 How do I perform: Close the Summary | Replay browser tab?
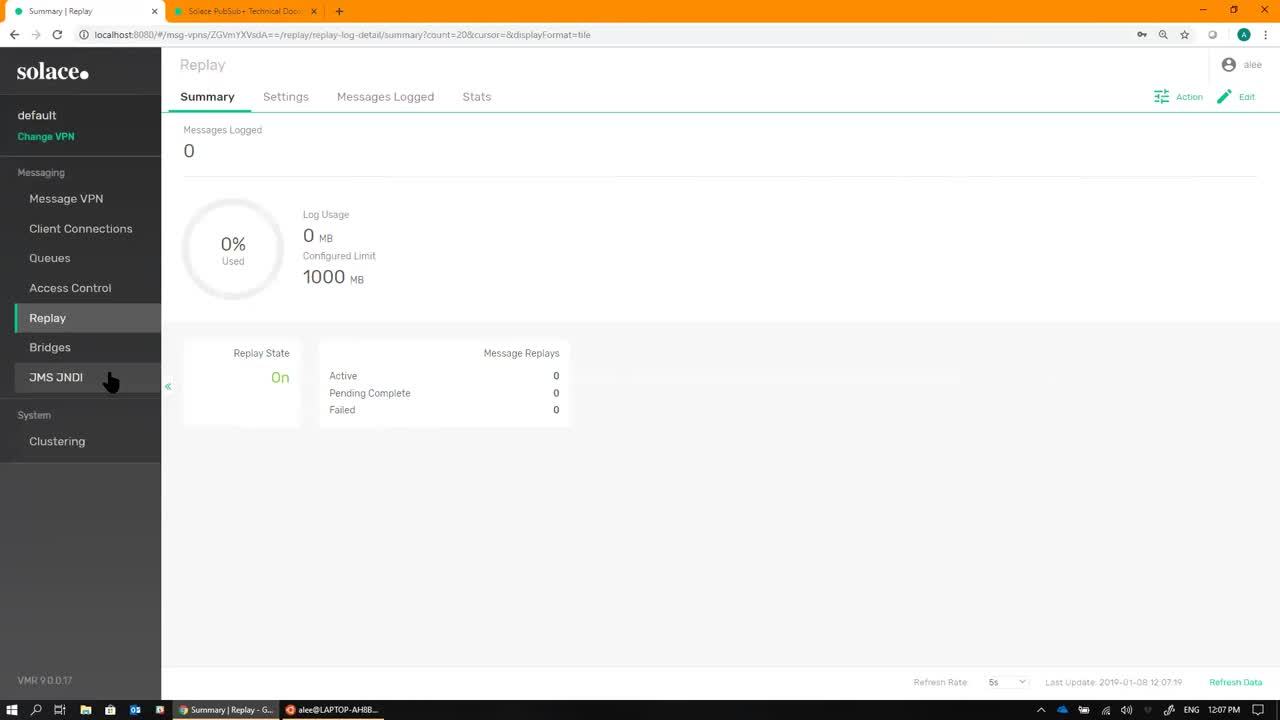pyautogui.click(x=152, y=11)
